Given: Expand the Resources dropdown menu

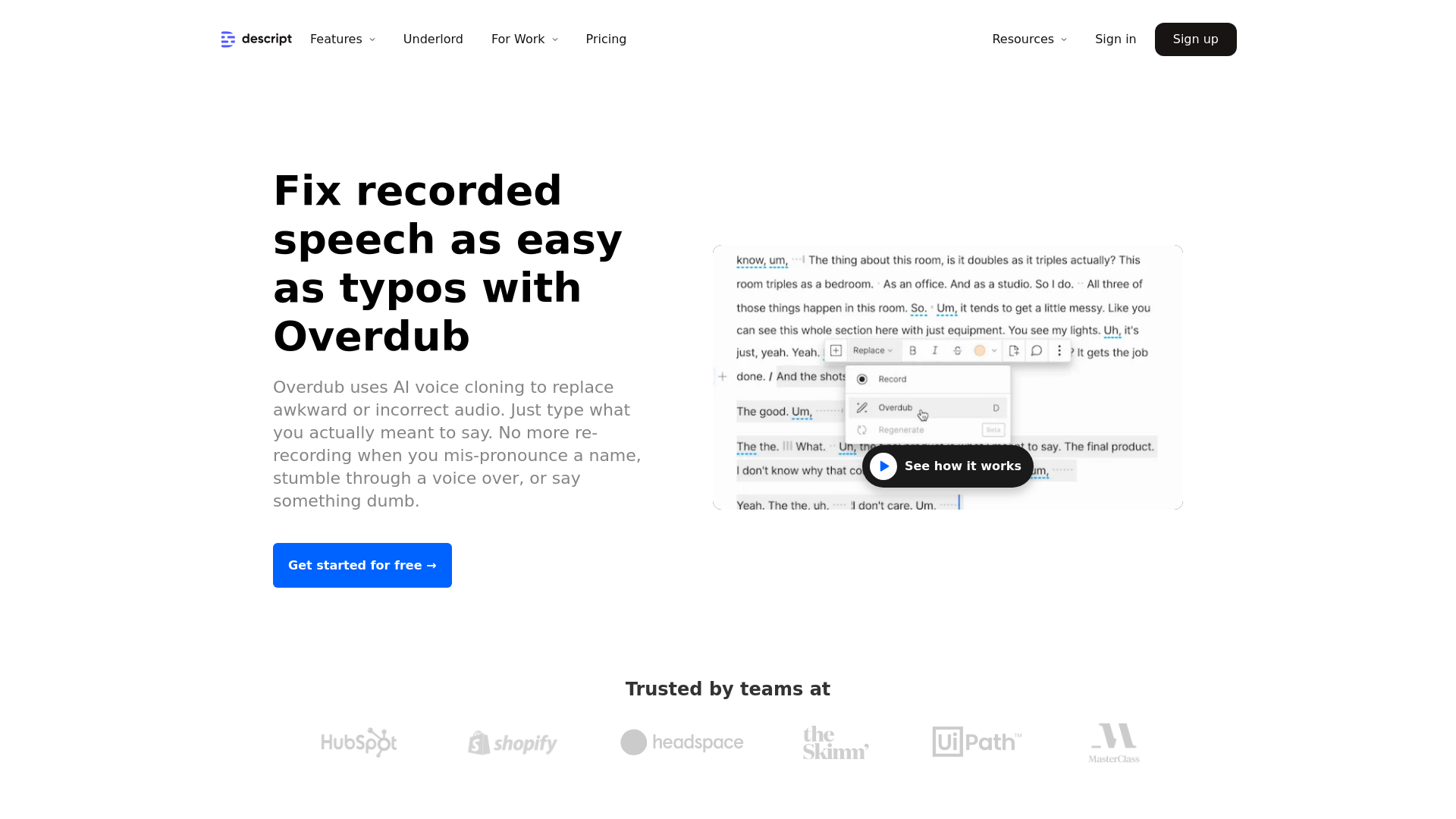Looking at the screenshot, I should (x=1030, y=39).
